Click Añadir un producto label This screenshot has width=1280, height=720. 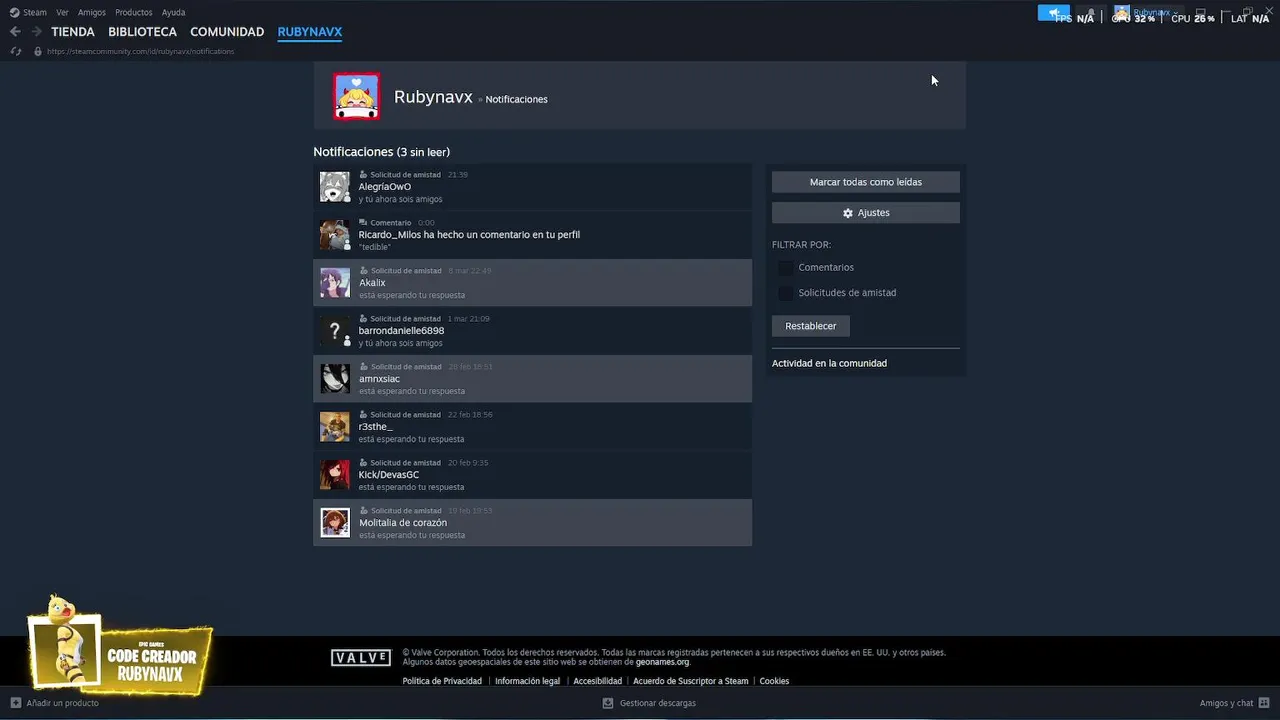(x=63, y=703)
